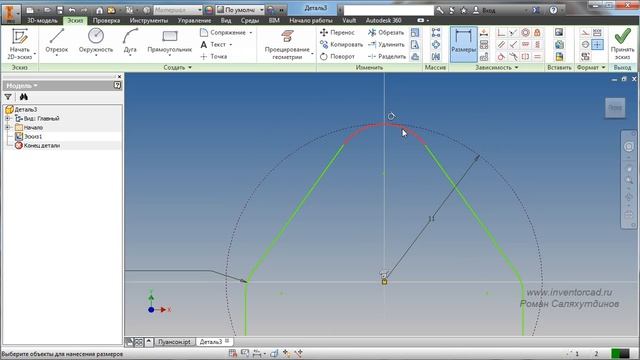This screenshot has height=360, width=640.
Task: Click the ViewCube in the canvas
Action: tap(615, 108)
